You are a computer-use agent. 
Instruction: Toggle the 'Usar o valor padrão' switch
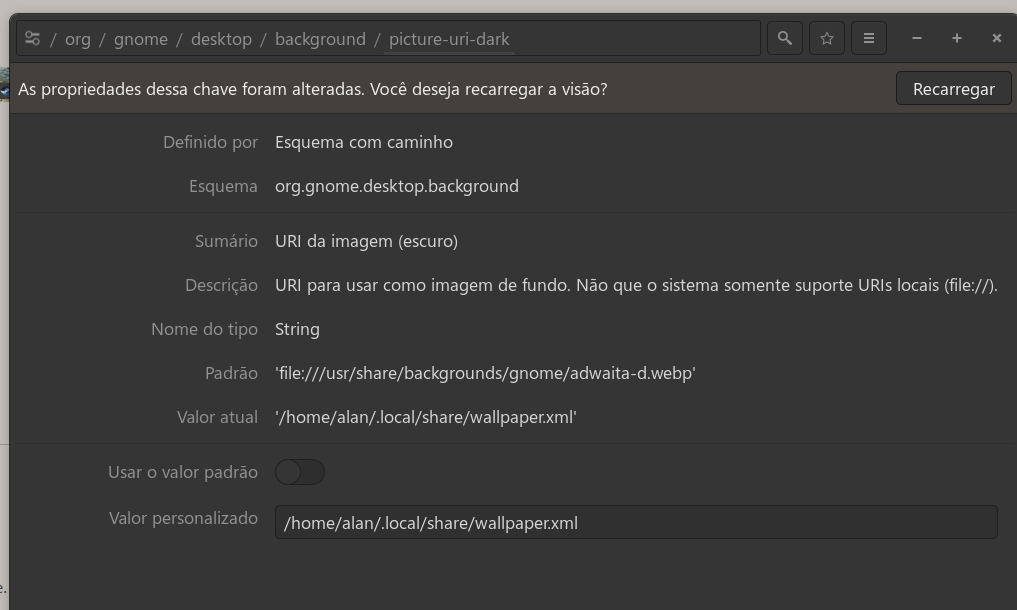[300, 471]
